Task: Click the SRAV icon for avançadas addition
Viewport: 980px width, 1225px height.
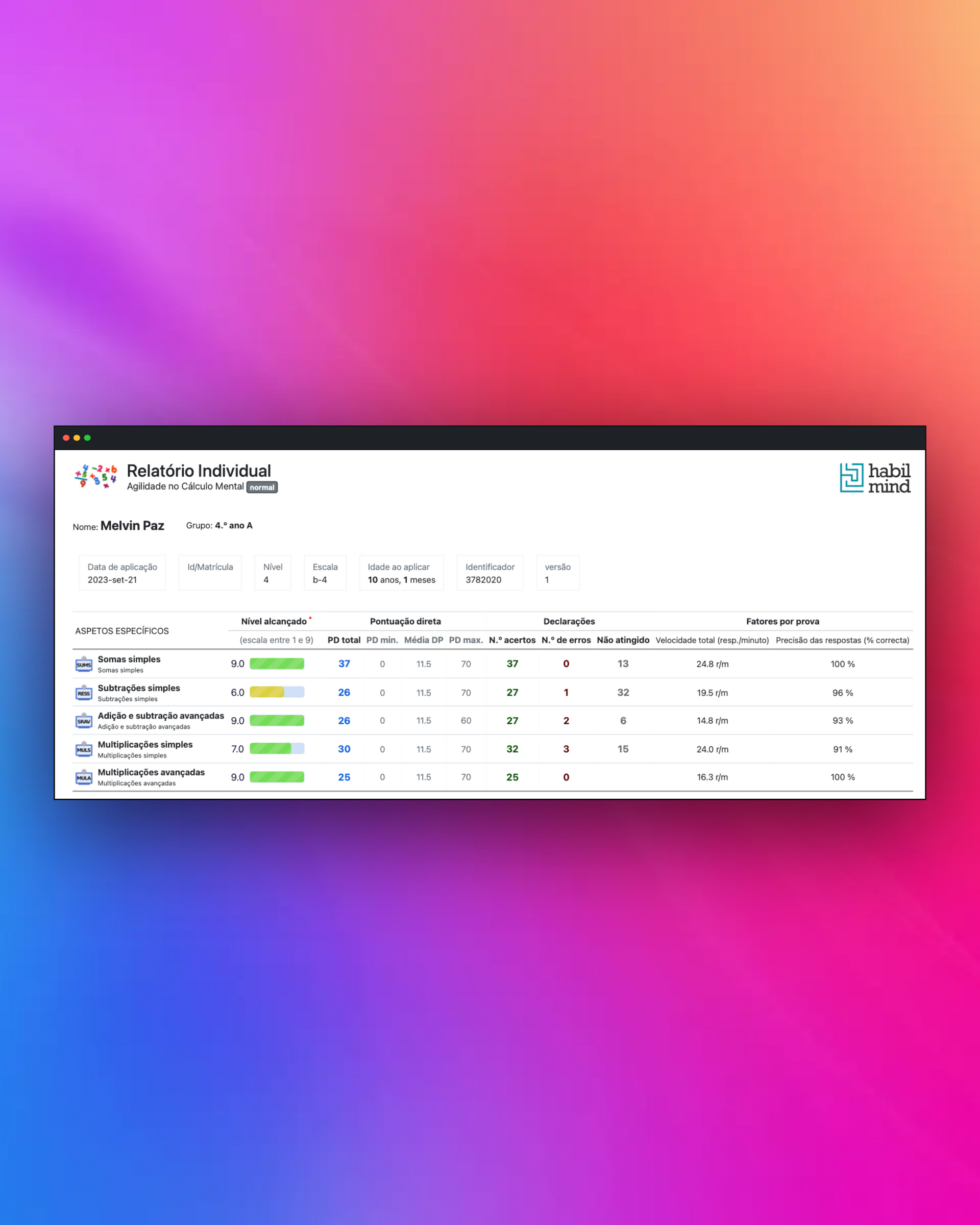Action: tap(84, 721)
